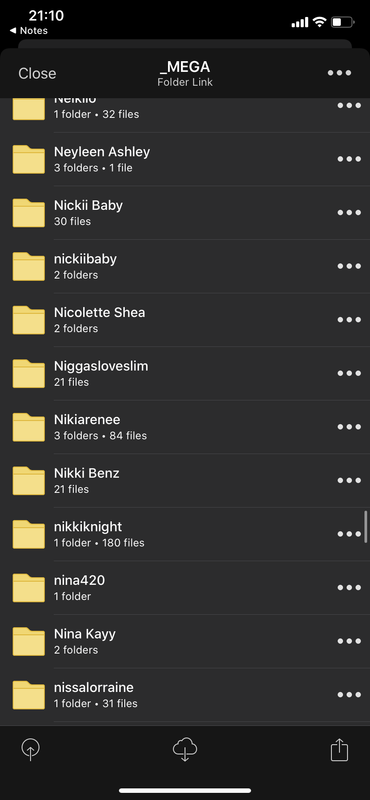Screen dimensions: 370x800
Task: Tap the cloud download icon
Action: [185, 749]
